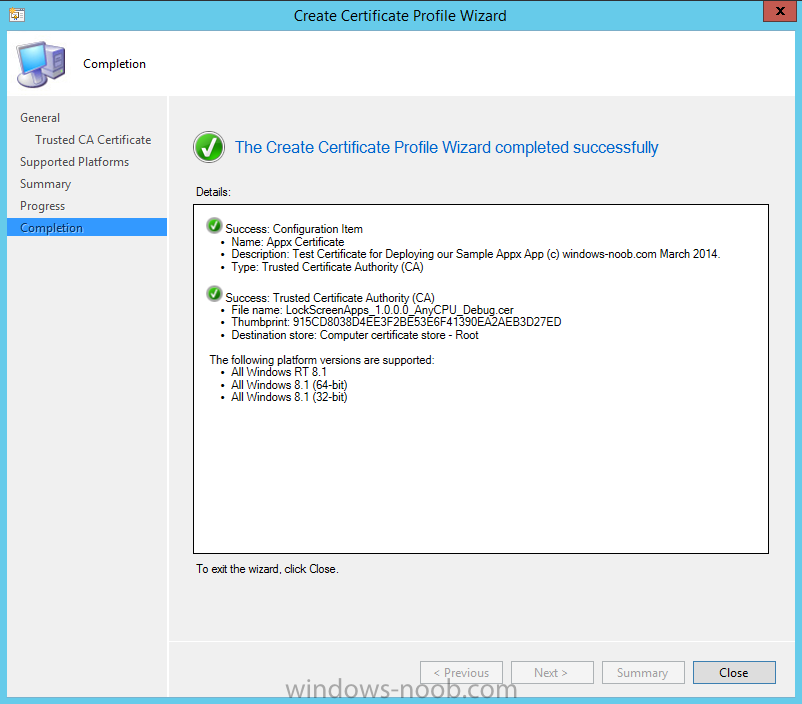The width and height of the screenshot is (802, 704).
Task: Click 'To exit the wizard, click Close' text
Action: click(268, 569)
